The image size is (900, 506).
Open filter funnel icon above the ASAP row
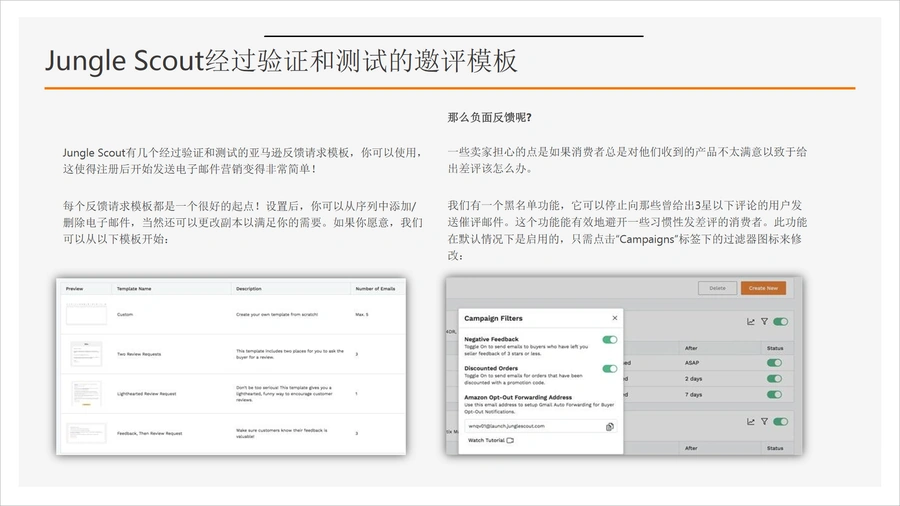point(765,322)
